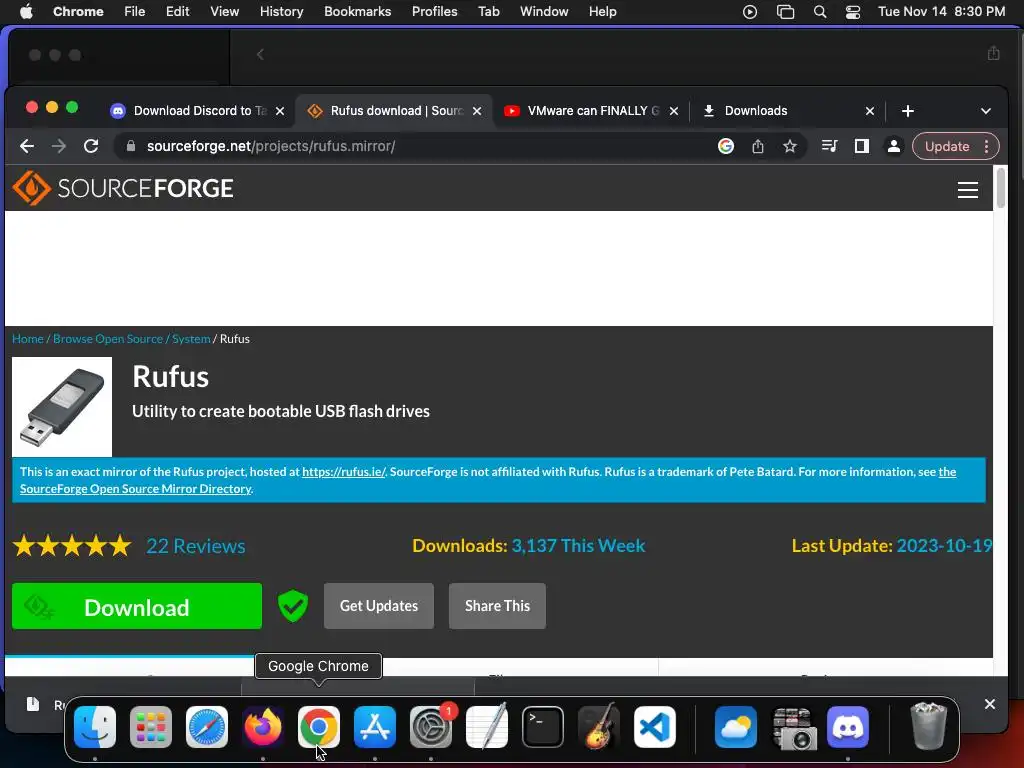Go forward in Chrome's history

coord(59,146)
